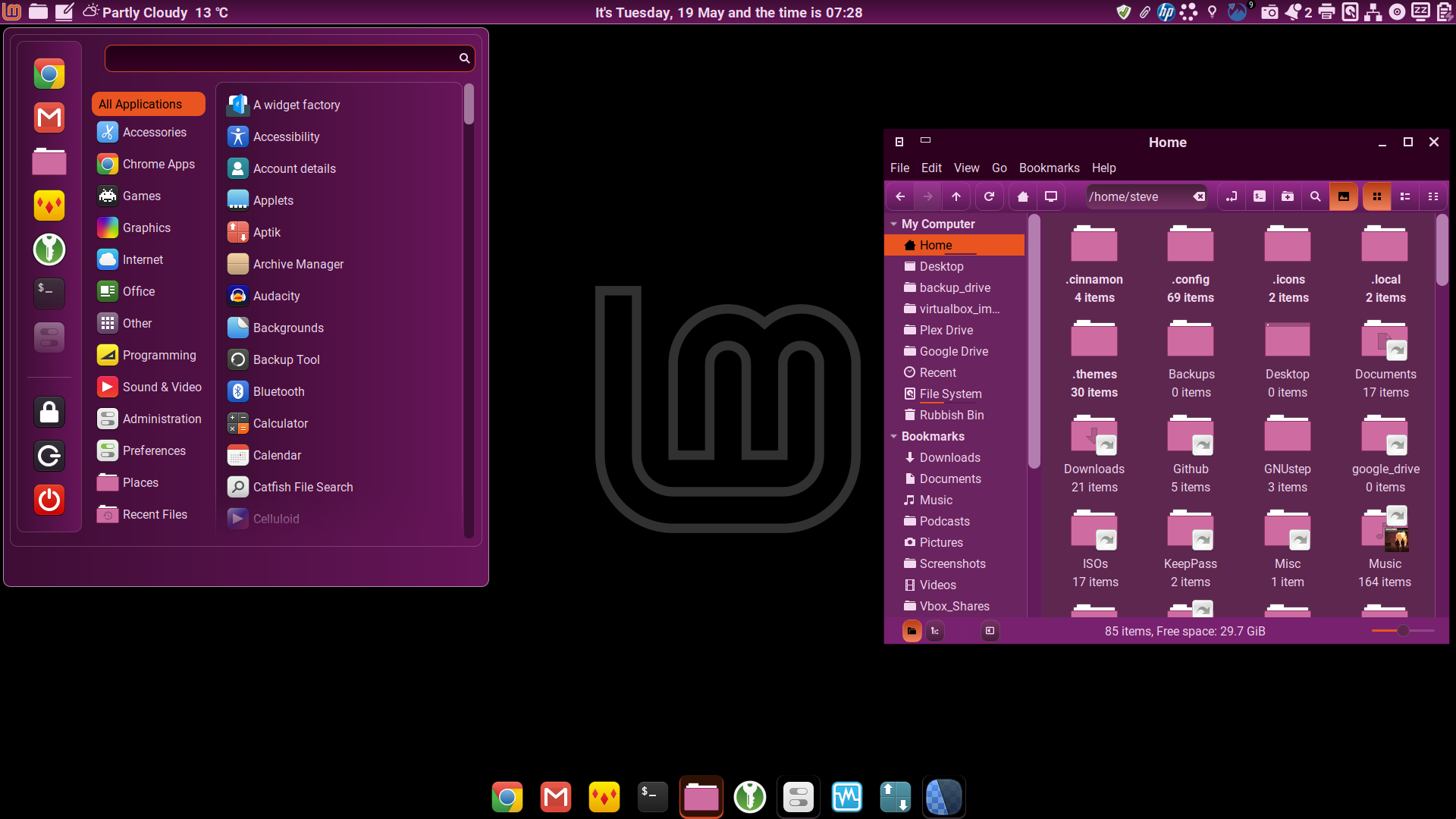1456x819 pixels.
Task: Select Accessories category
Action: pos(149,132)
